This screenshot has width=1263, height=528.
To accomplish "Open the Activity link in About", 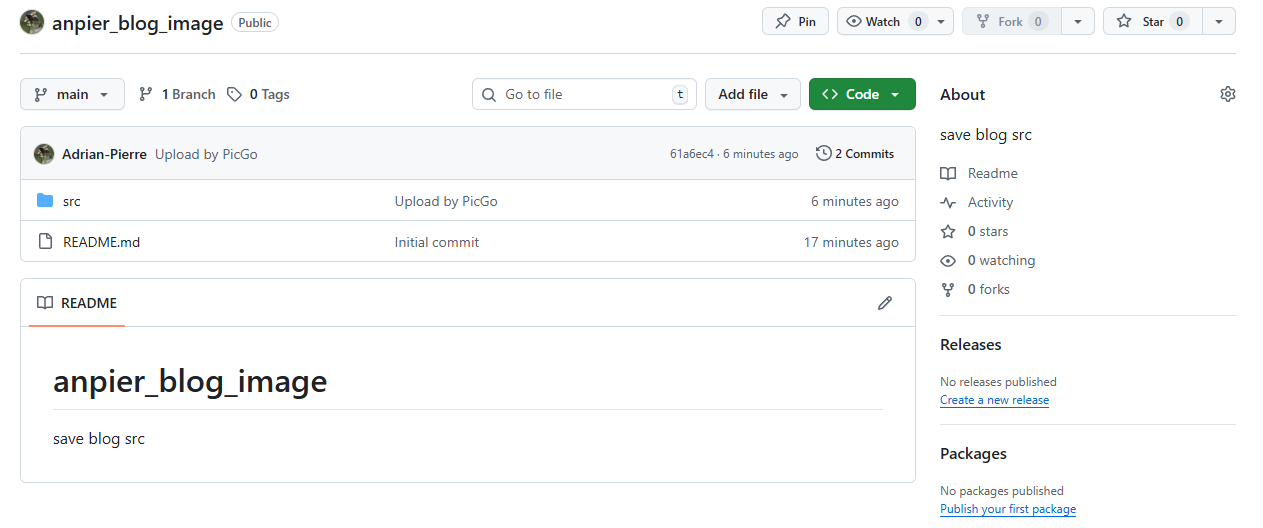I will (977, 202).
